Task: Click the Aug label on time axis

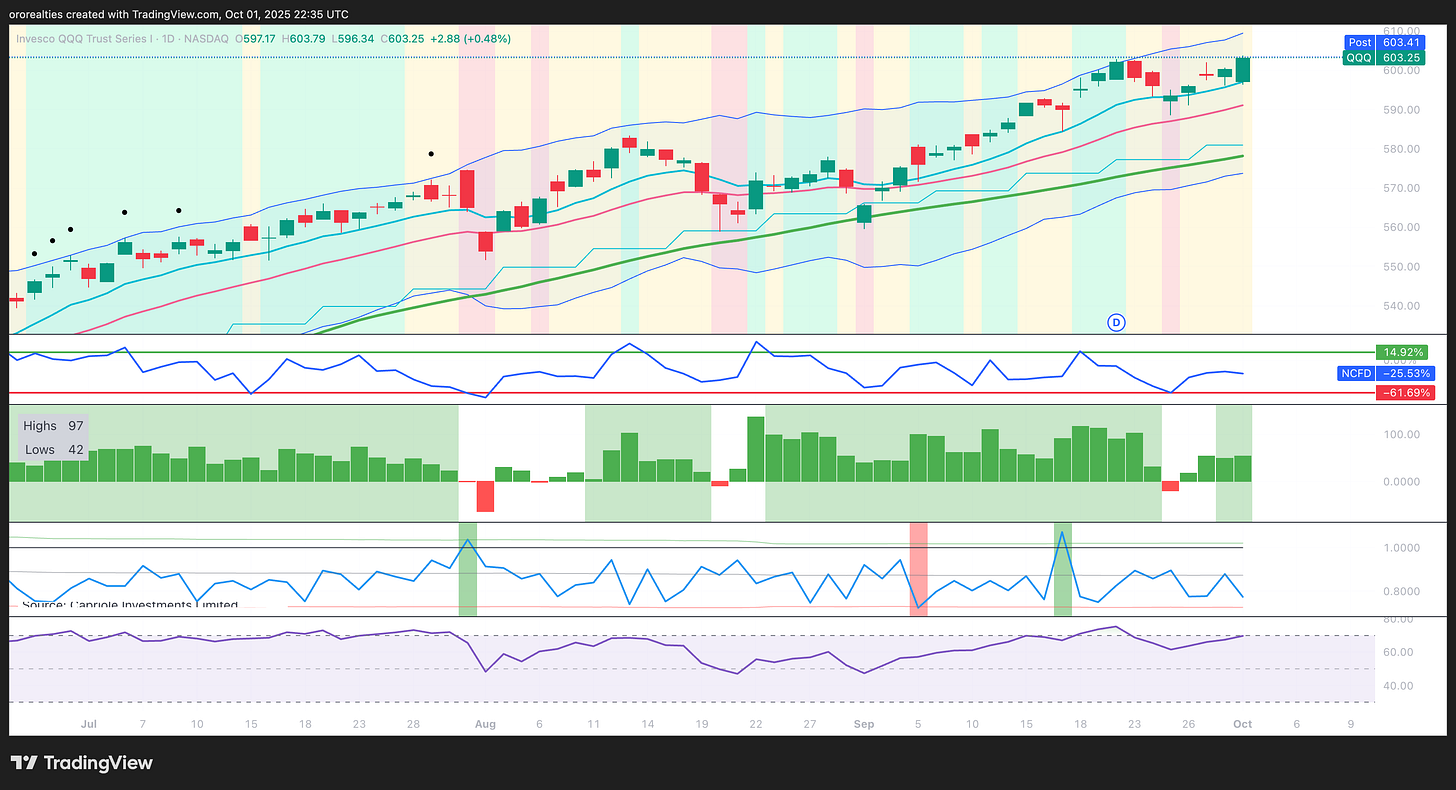Action: pos(485,723)
